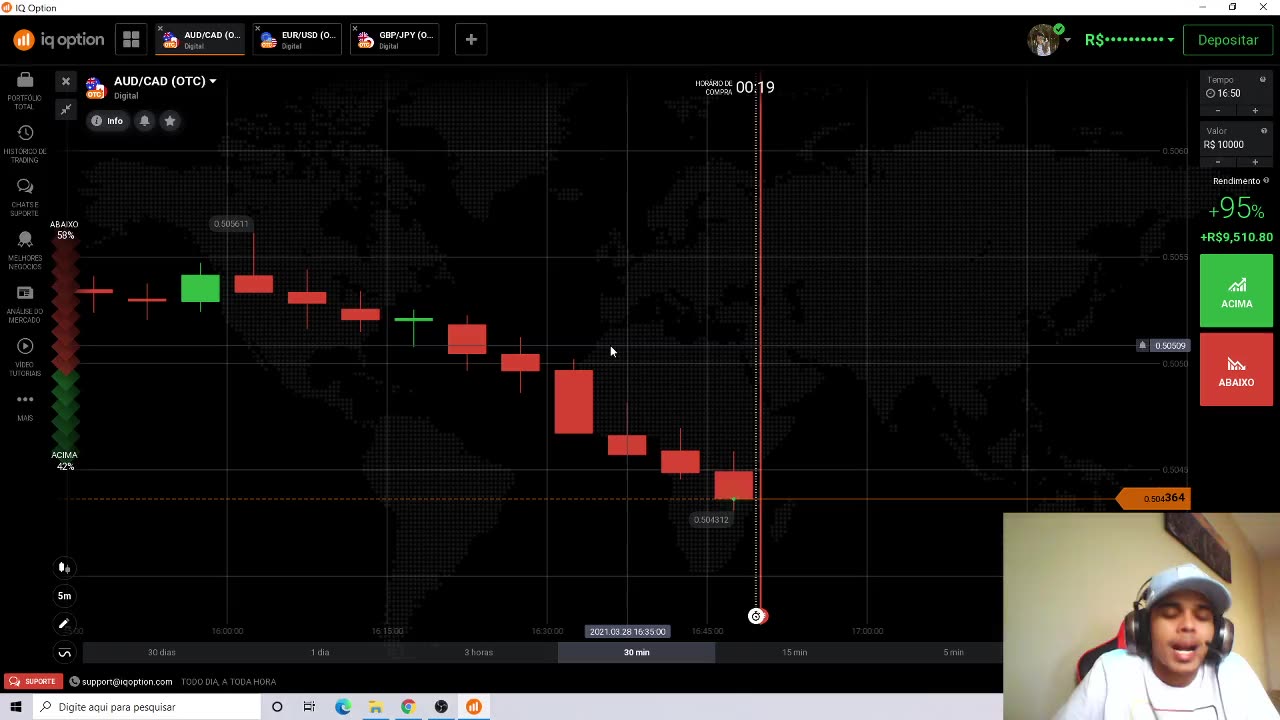1280x720 pixels.
Task: Open Histórico de Trading in sidebar
Action: pyautogui.click(x=25, y=143)
